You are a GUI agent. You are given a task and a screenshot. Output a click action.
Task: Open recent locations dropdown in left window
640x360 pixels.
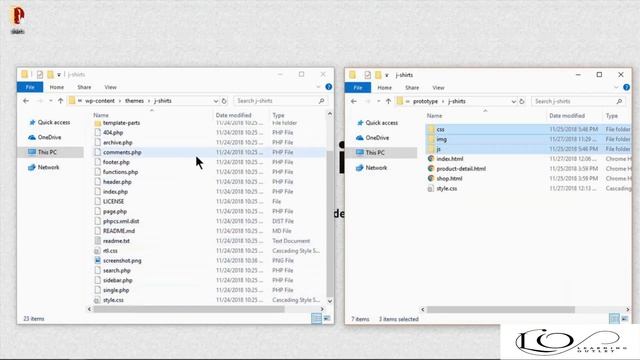[x=51, y=101]
